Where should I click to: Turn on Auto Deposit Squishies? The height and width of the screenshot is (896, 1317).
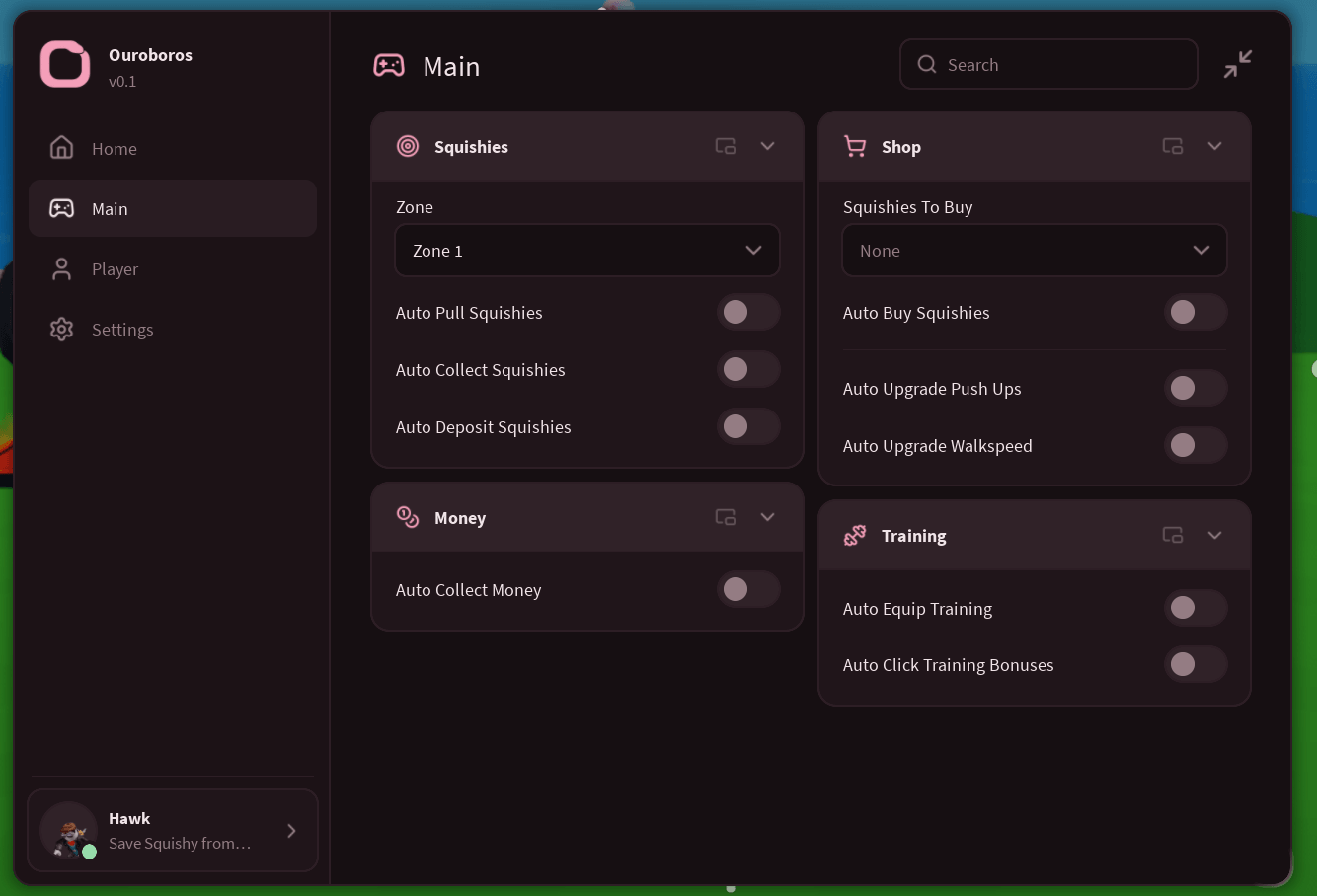click(748, 427)
